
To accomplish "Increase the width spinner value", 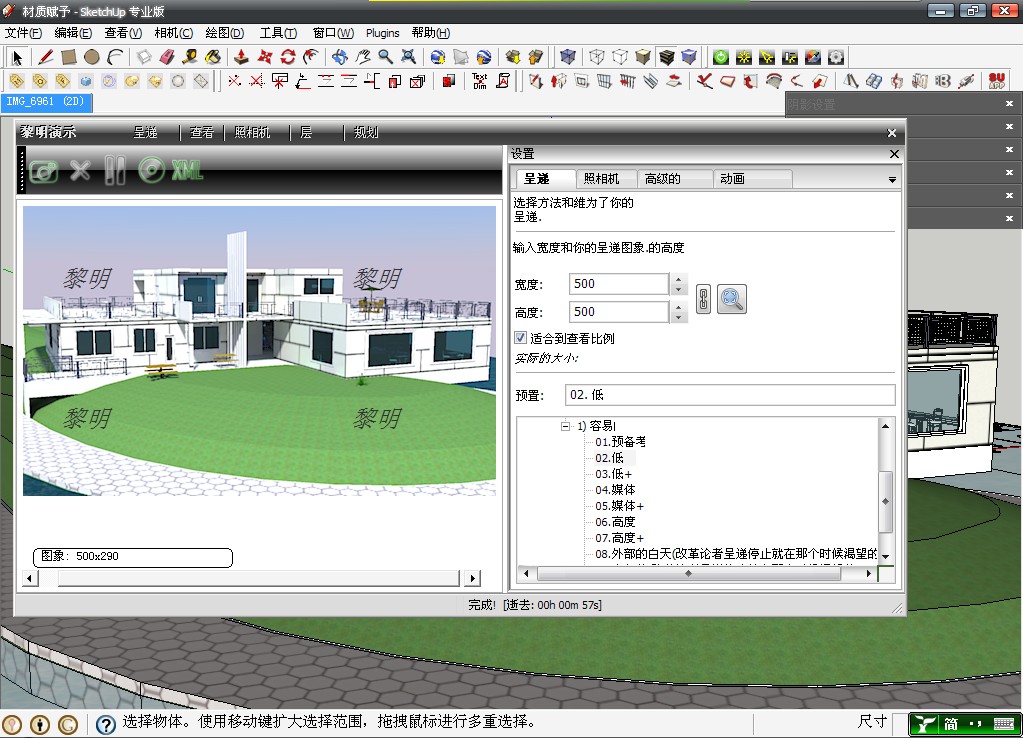I will pos(679,279).
